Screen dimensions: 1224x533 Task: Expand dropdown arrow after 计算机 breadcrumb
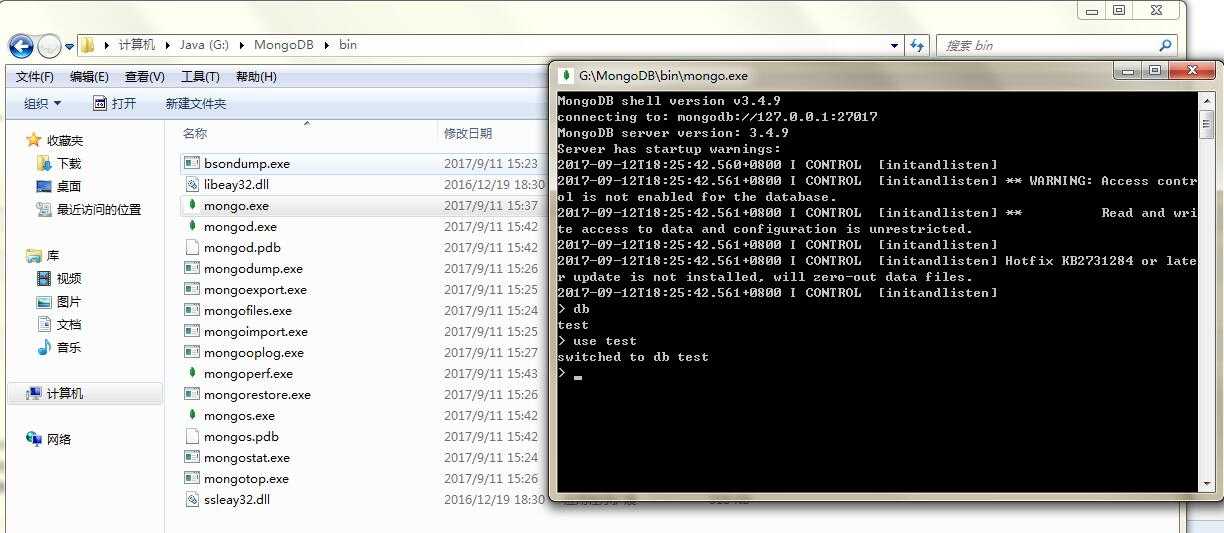[x=167, y=45]
